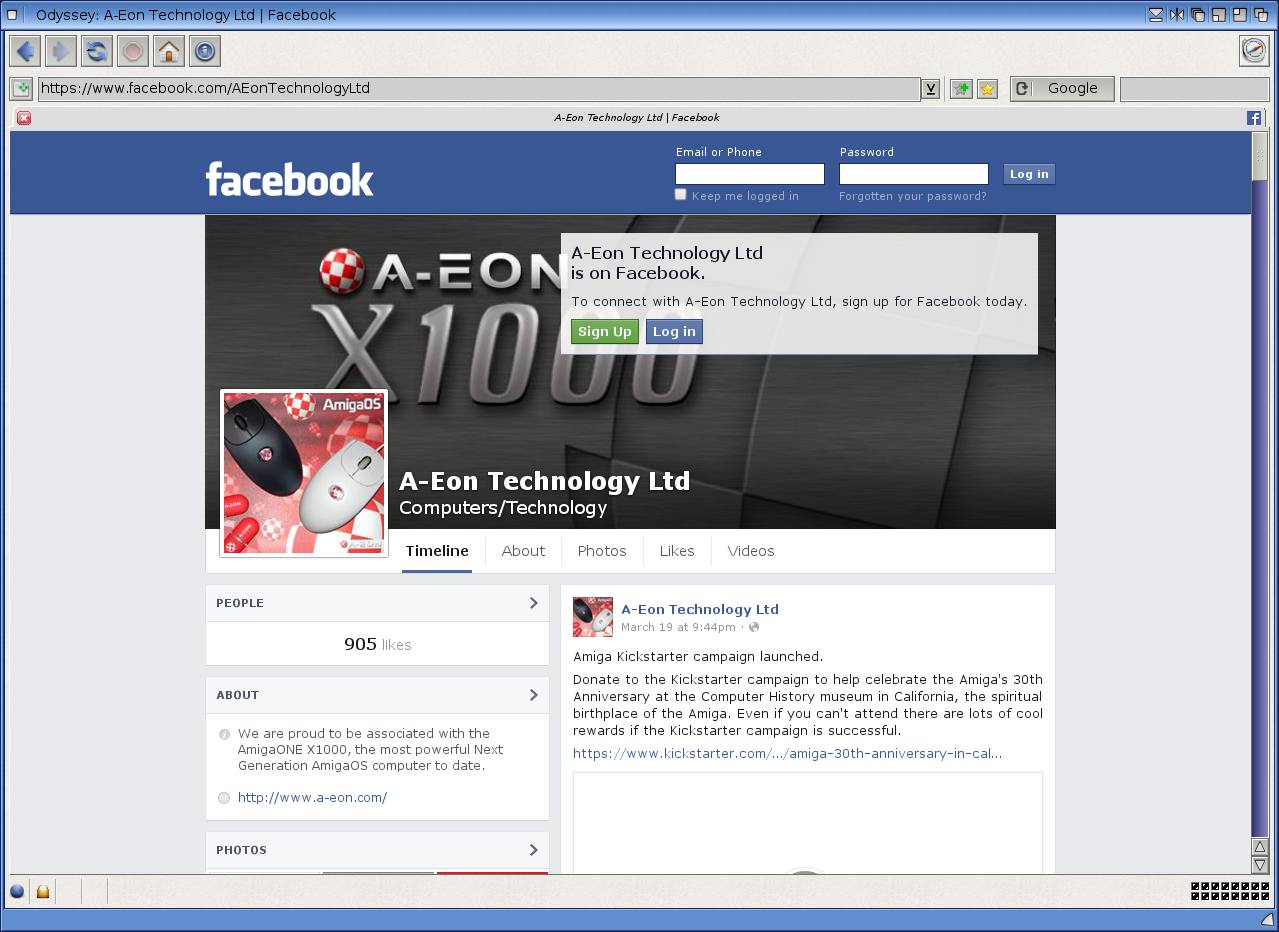The width and height of the screenshot is (1279, 932).
Task: Click the globe icon beside a-eon.com link
Action: pos(224,798)
